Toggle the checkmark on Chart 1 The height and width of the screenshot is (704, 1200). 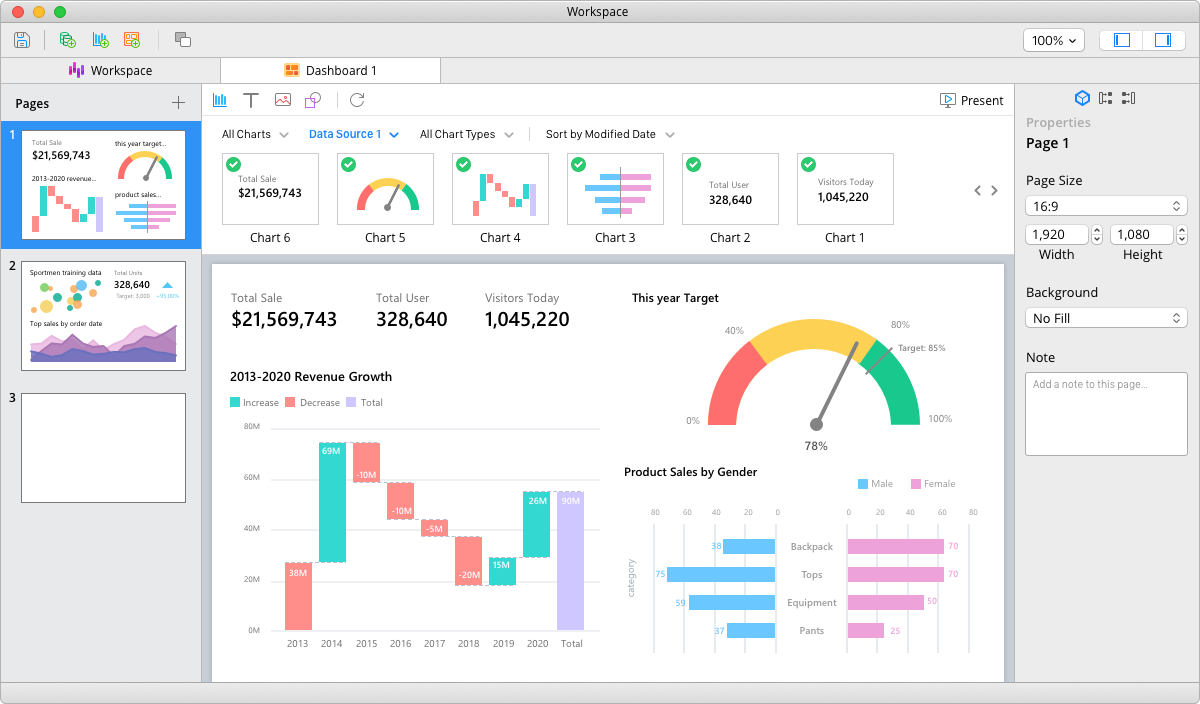[x=808, y=164]
